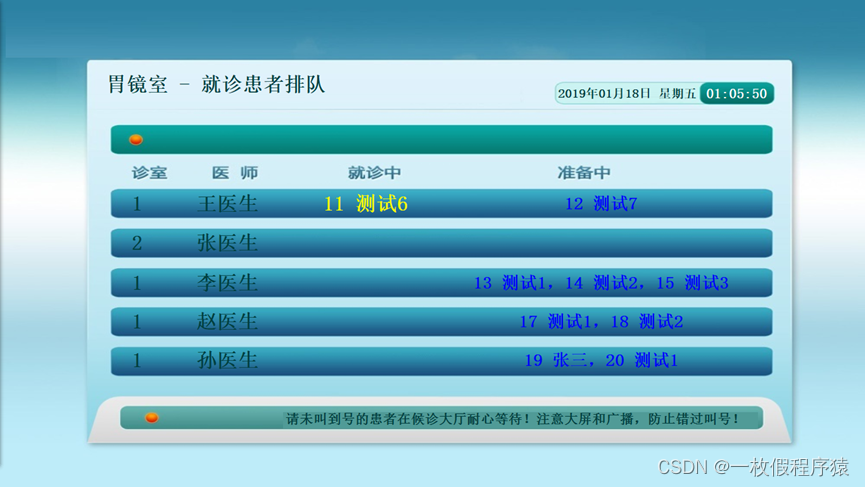Click room number 1 in 王医生 row
865x487 pixels.
coord(137,204)
